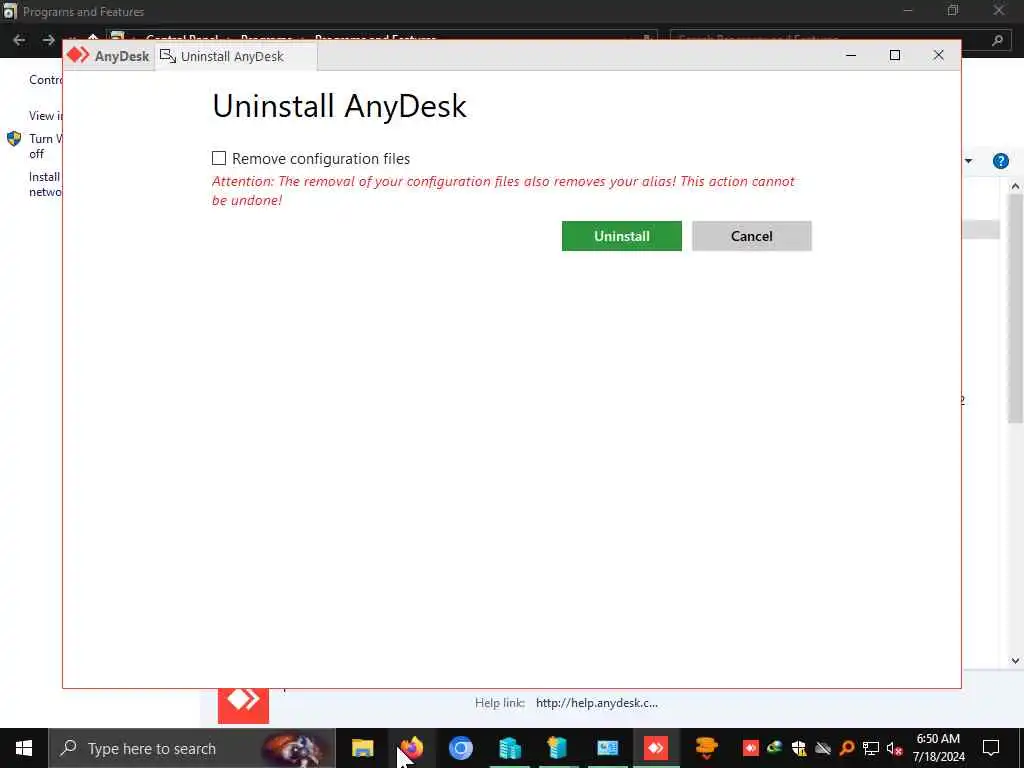This screenshot has width=1024, height=768.
Task: Click the network tray icon
Action: [871, 748]
